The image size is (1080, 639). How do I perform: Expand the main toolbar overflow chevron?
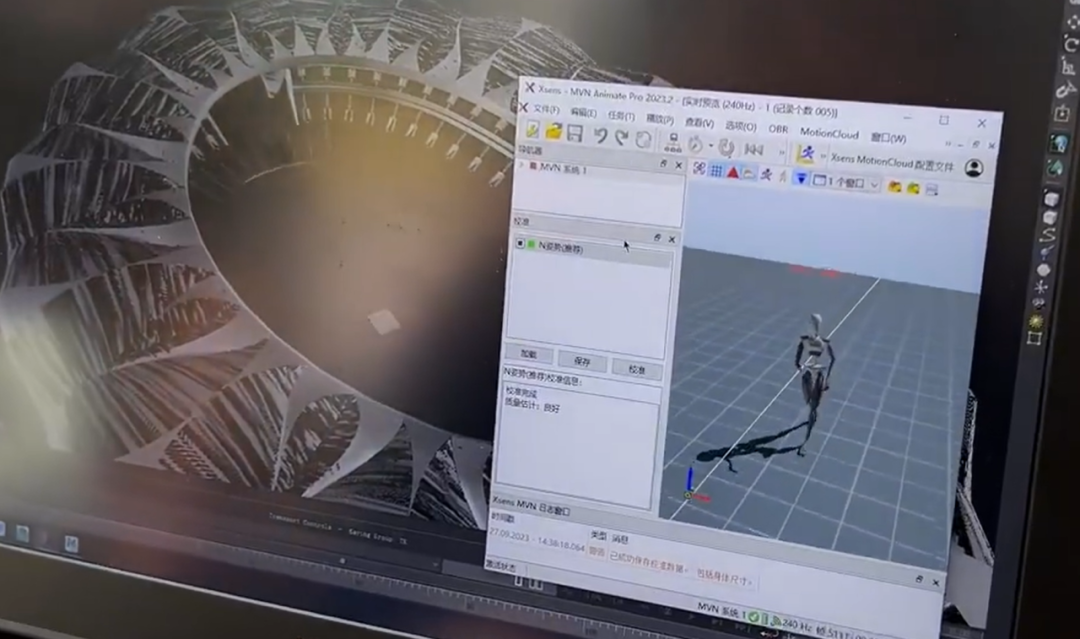click(782, 151)
